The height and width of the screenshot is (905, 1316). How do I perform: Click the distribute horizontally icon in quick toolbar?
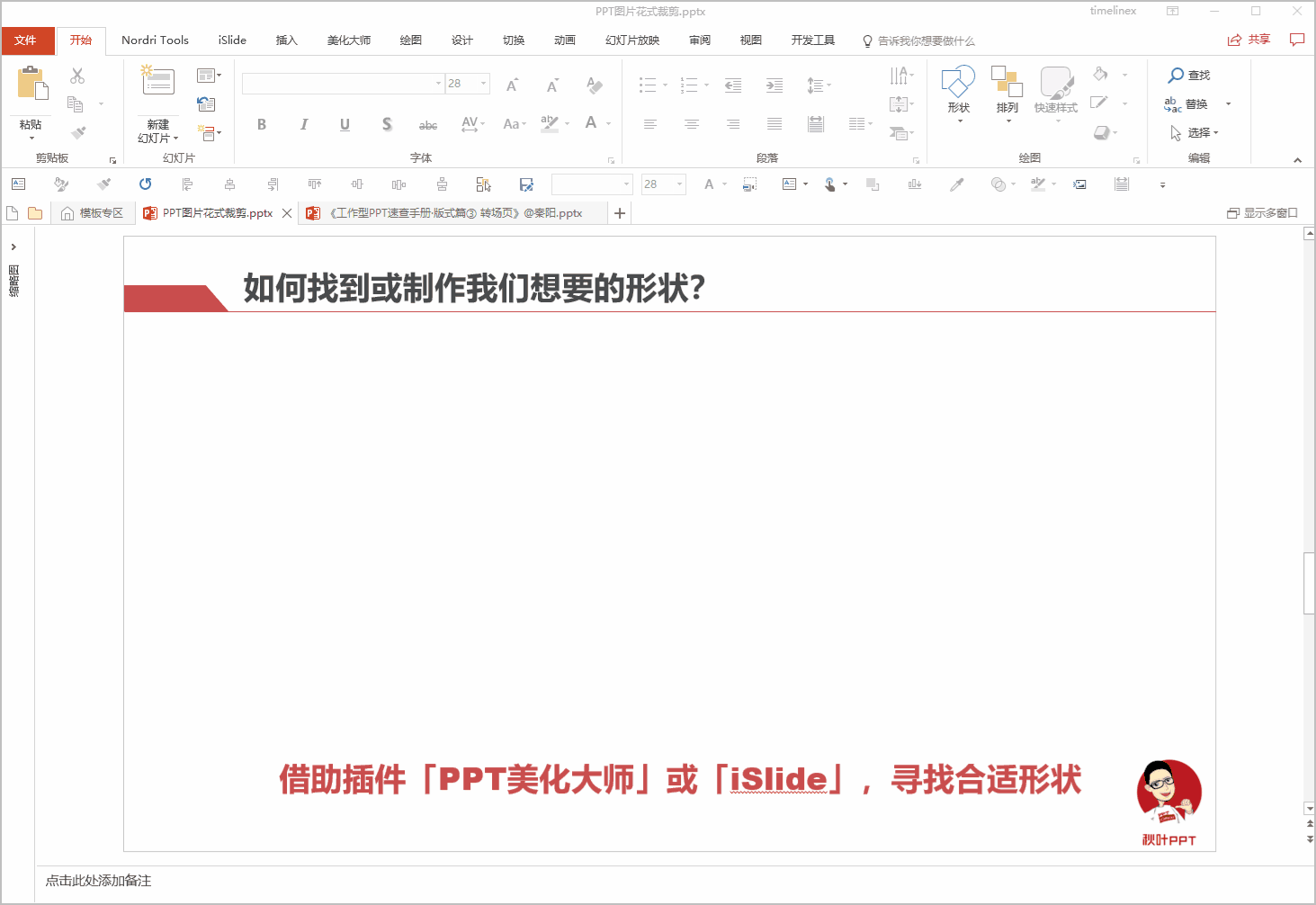pos(398,184)
